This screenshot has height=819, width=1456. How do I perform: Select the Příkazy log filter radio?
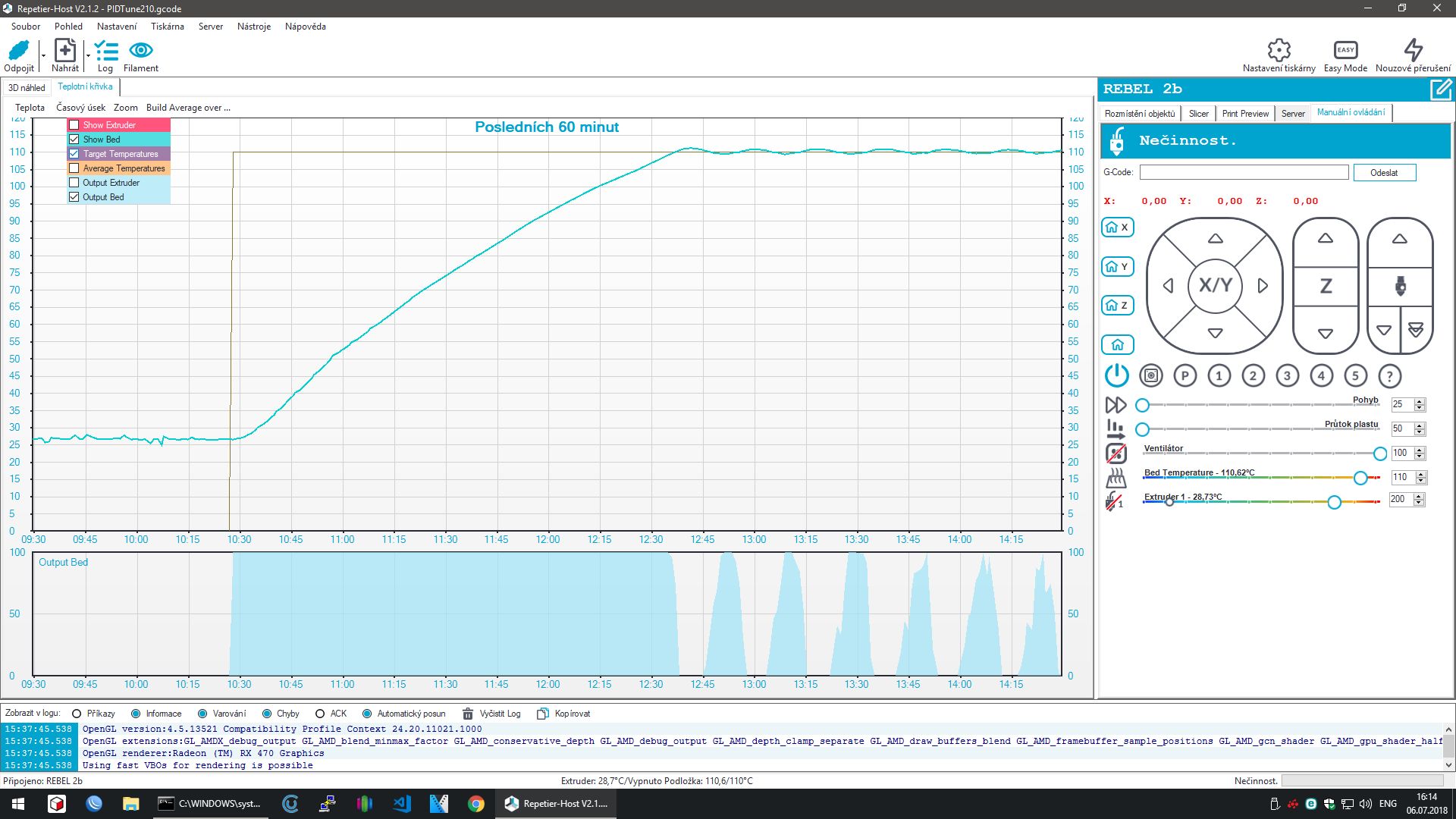tap(77, 714)
